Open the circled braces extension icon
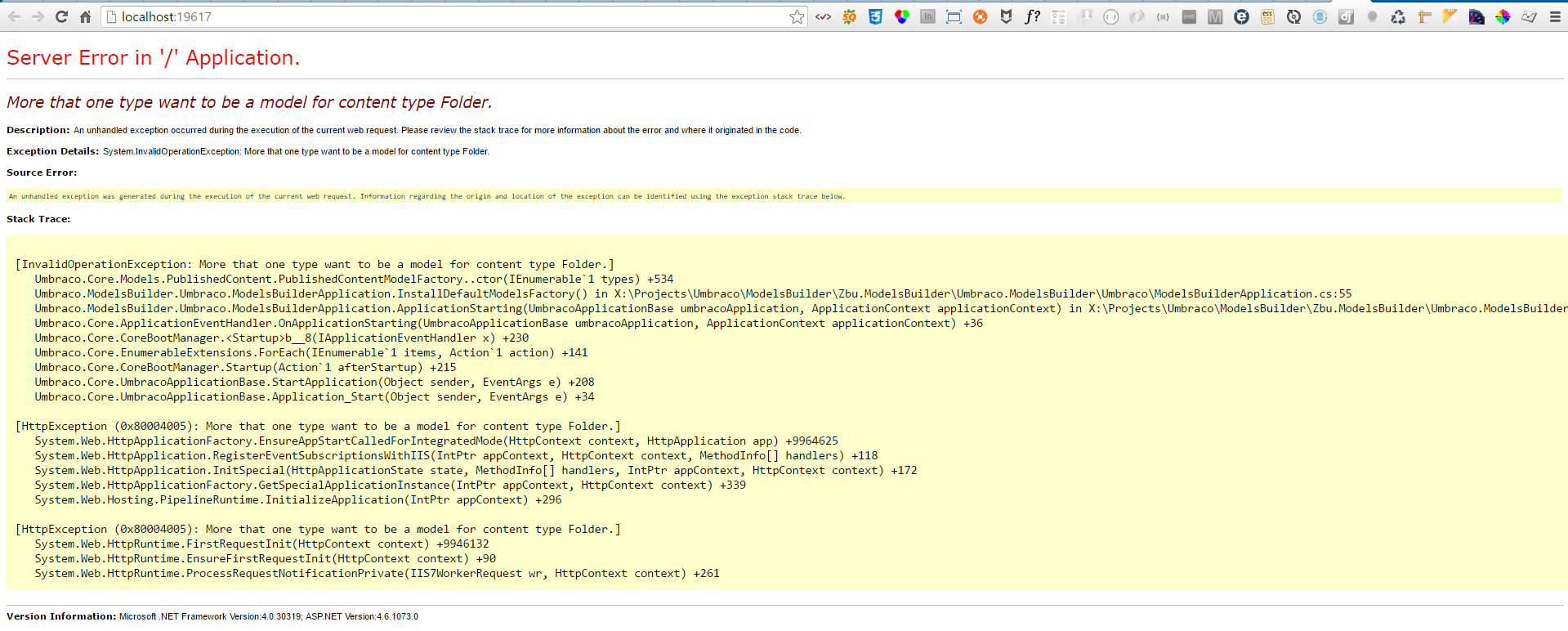 click(x=1110, y=16)
